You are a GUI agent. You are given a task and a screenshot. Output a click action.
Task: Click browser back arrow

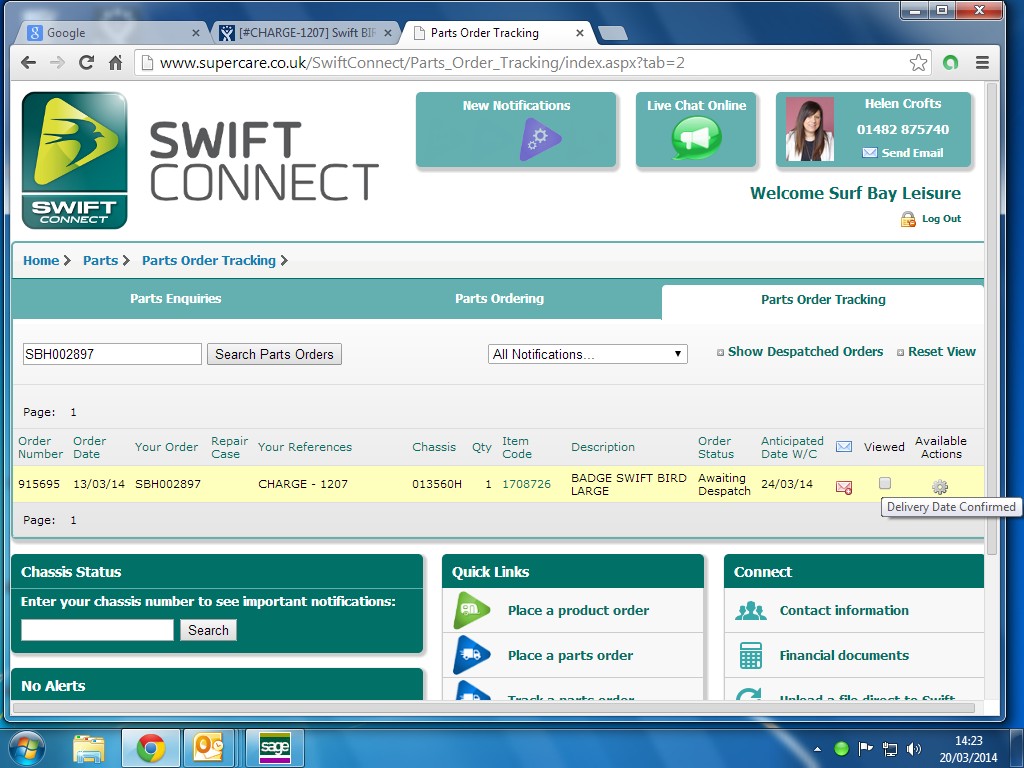pos(28,63)
